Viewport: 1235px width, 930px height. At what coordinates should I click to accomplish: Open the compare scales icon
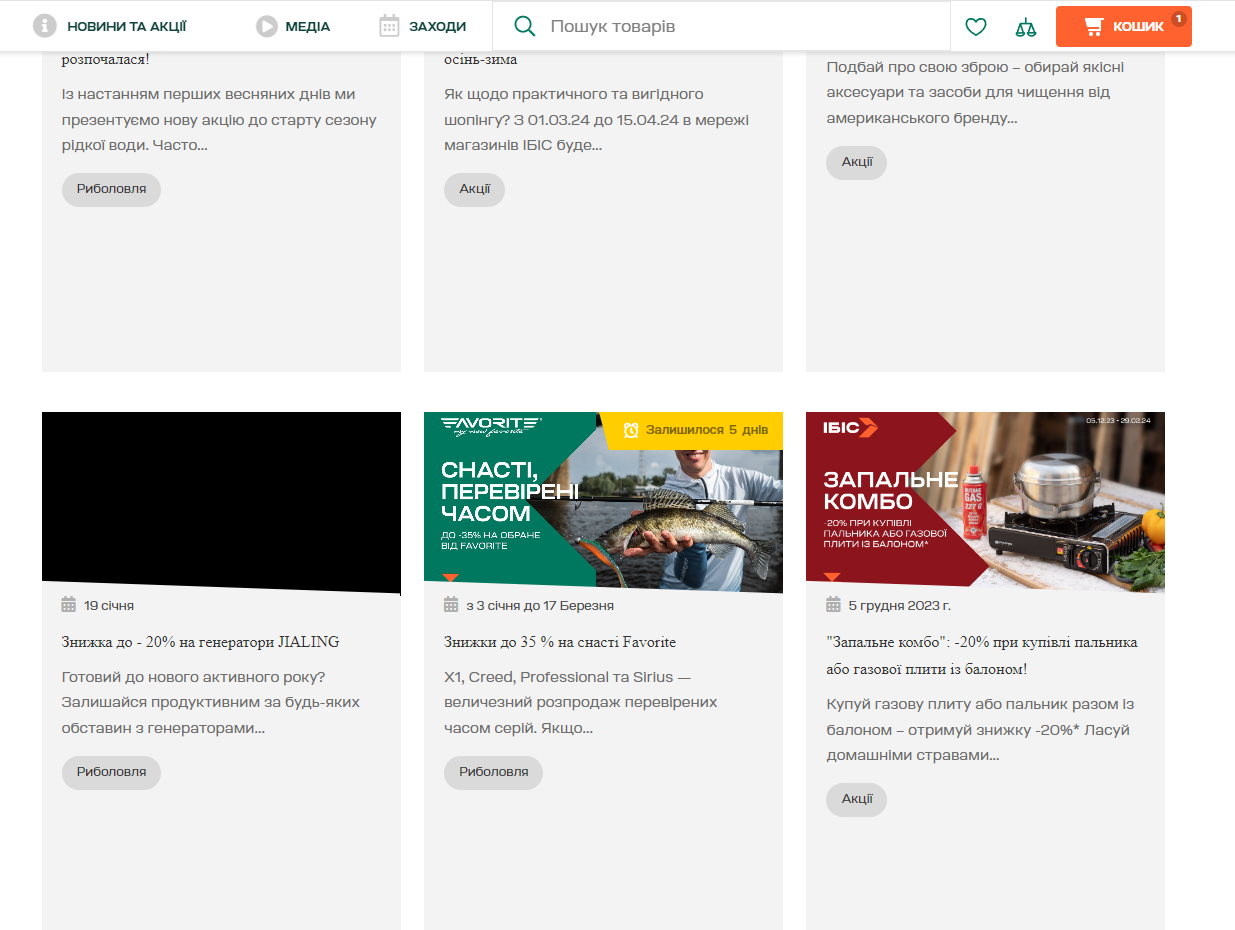[1025, 27]
